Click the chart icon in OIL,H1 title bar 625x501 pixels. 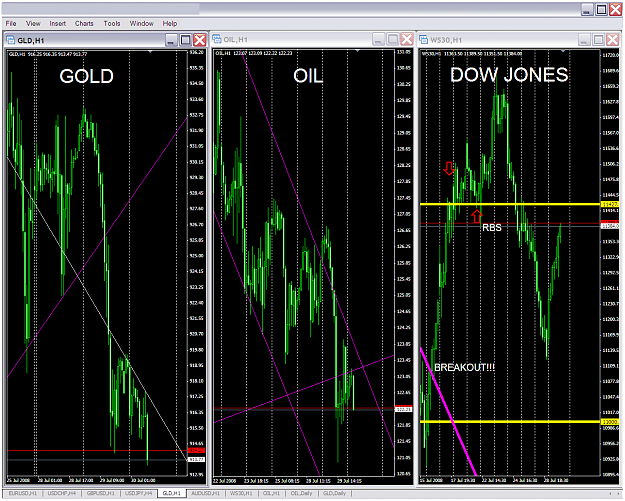[217, 39]
